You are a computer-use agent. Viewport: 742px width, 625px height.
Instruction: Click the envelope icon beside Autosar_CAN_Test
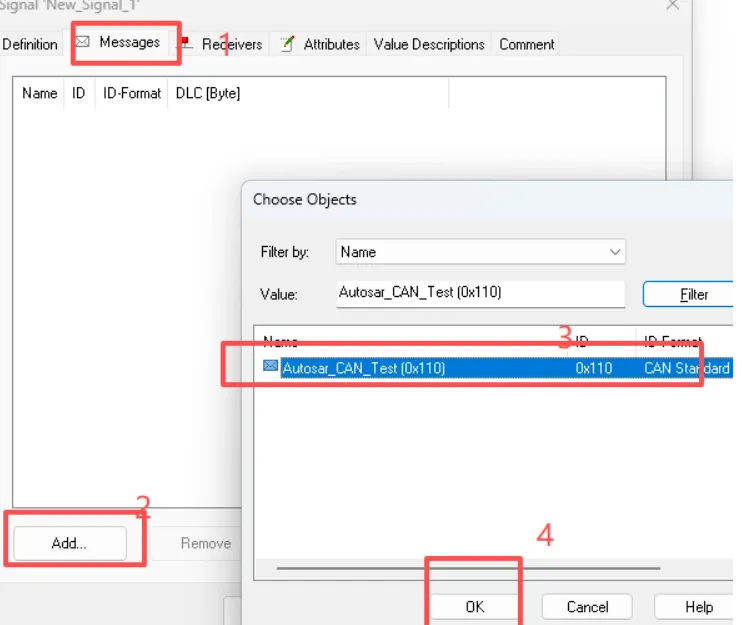[270, 367]
